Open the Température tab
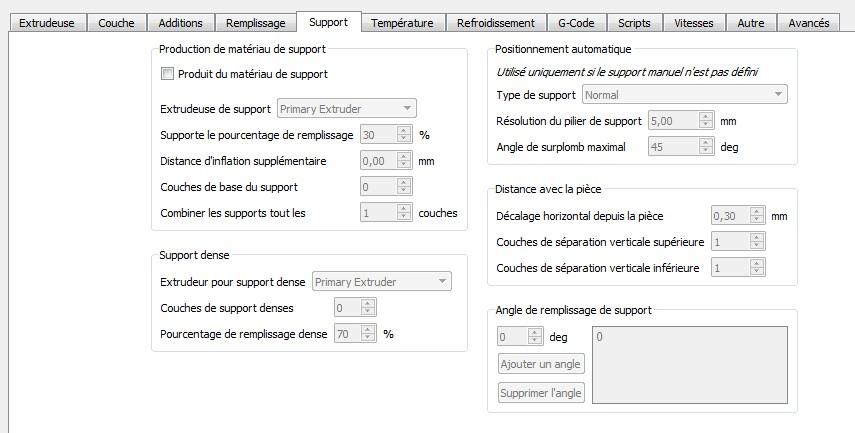Screen dimensions: 855x433 click(402, 23)
